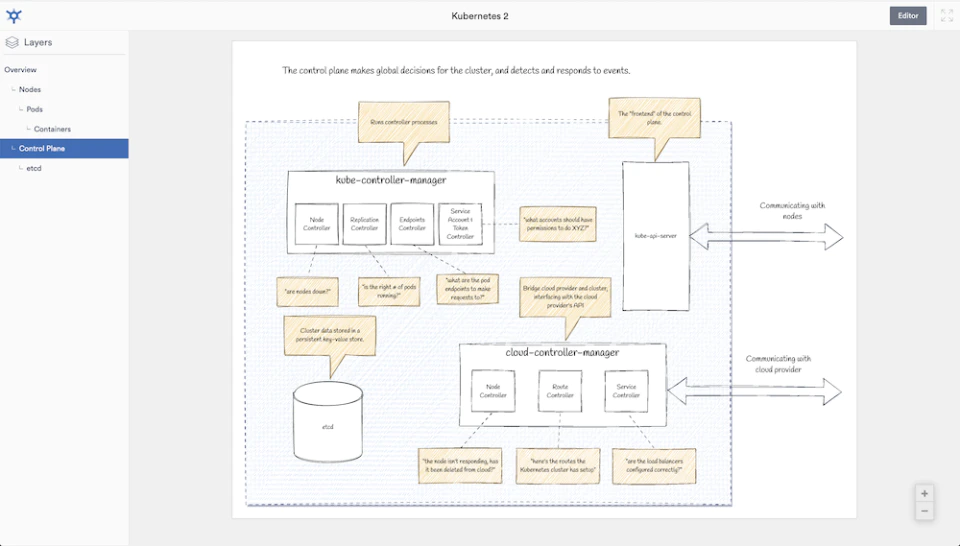The height and width of the screenshot is (546, 960).
Task: Click the kube-controller-manager title
Action: coord(391,180)
